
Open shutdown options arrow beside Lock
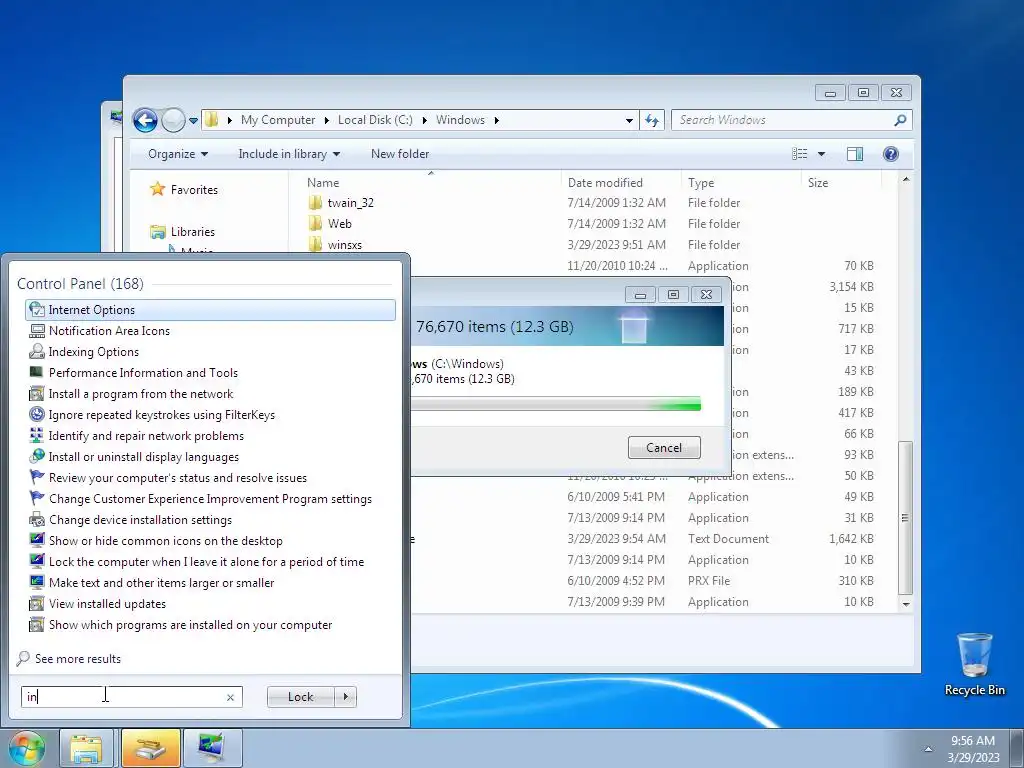coord(345,697)
